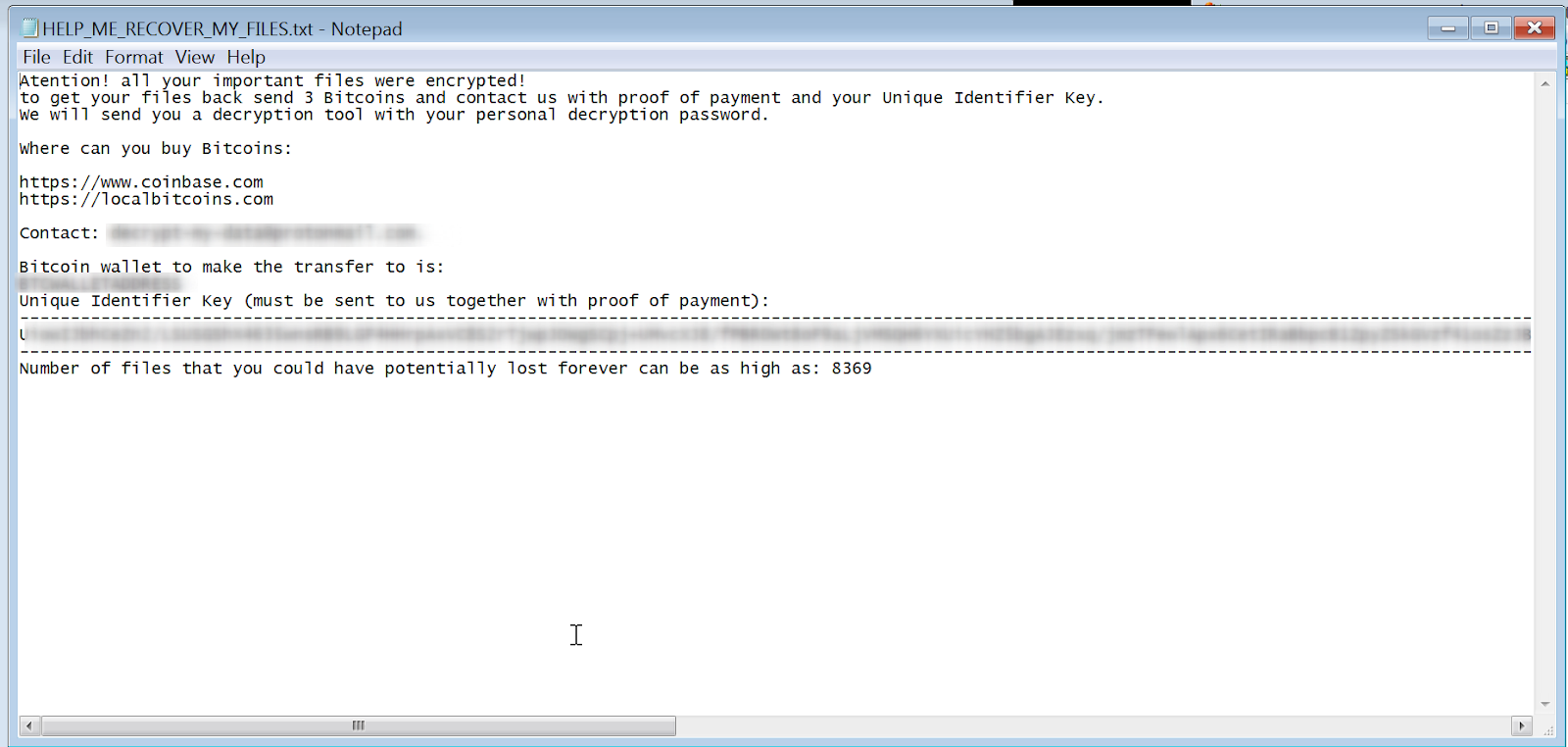Open the Edit menu
Image resolution: width=1568 pixels, height=747 pixels.
pos(77,57)
